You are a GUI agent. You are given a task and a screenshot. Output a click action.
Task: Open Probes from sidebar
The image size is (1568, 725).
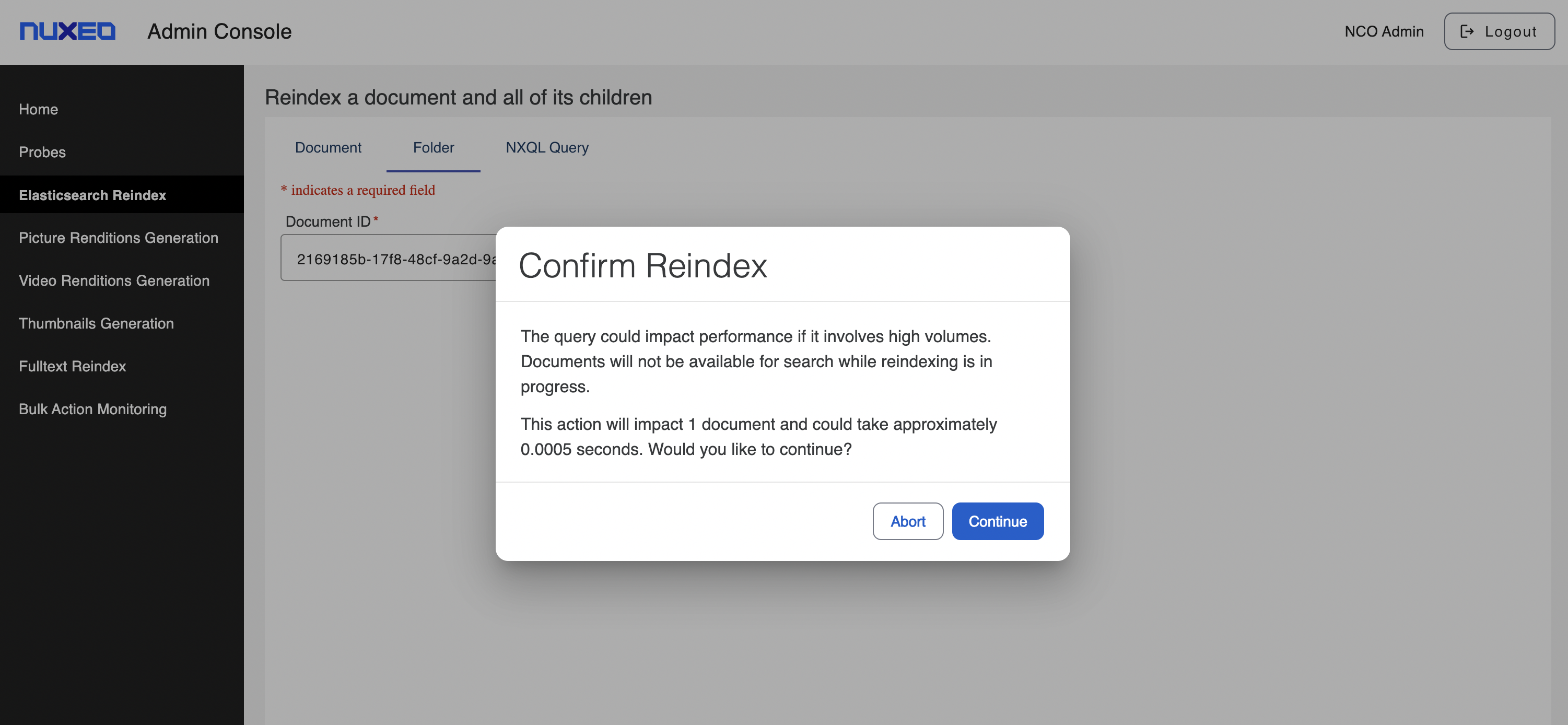pyautogui.click(x=42, y=152)
